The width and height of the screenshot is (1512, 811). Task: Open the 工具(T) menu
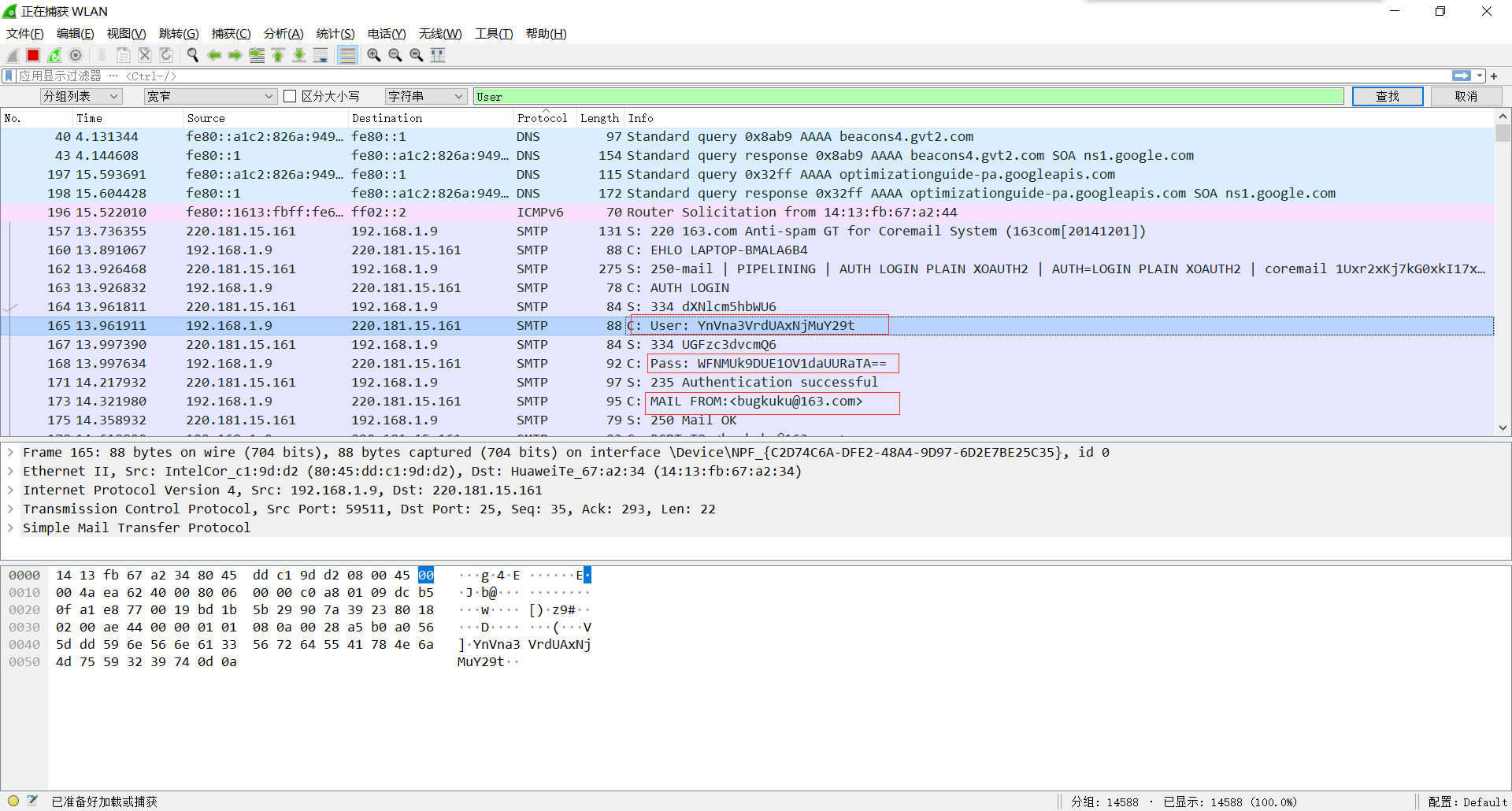(x=494, y=33)
